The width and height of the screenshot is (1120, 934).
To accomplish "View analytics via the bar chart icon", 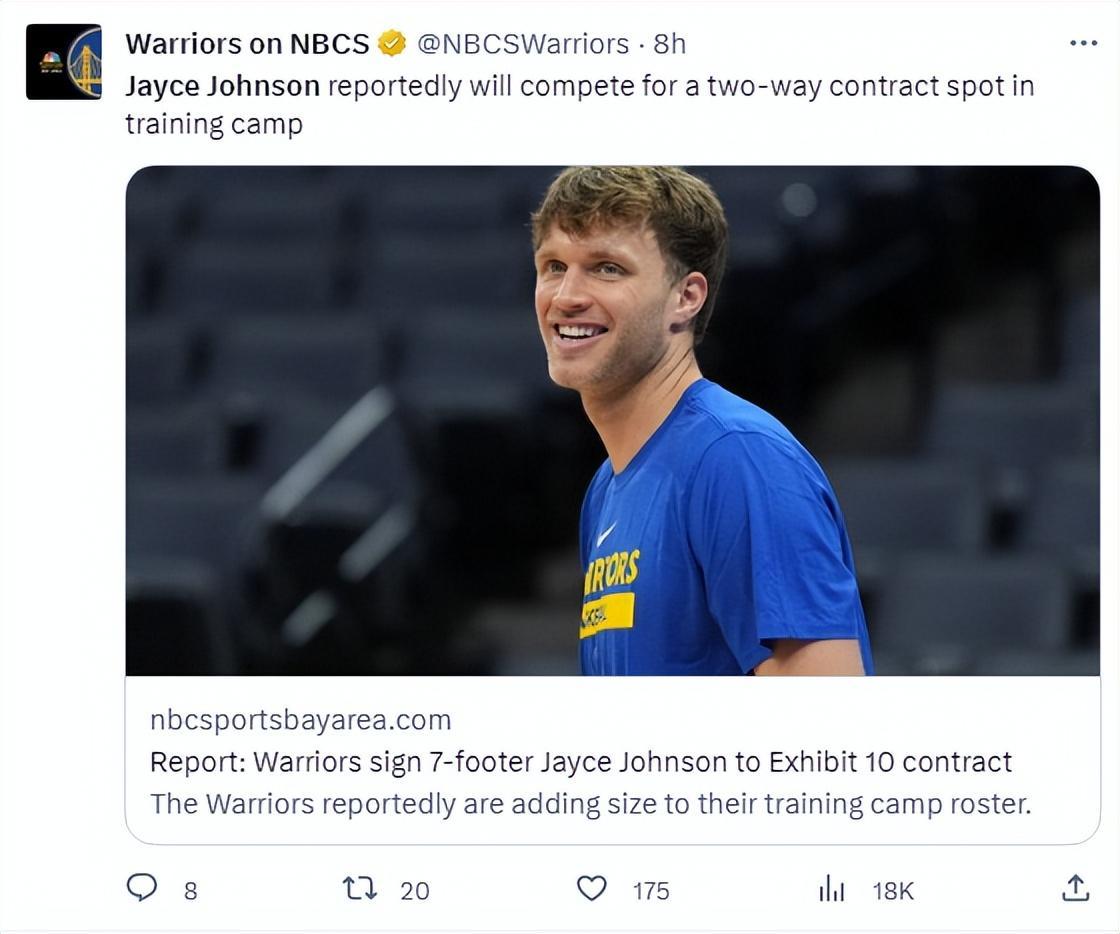I will click(x=832, y=888).
